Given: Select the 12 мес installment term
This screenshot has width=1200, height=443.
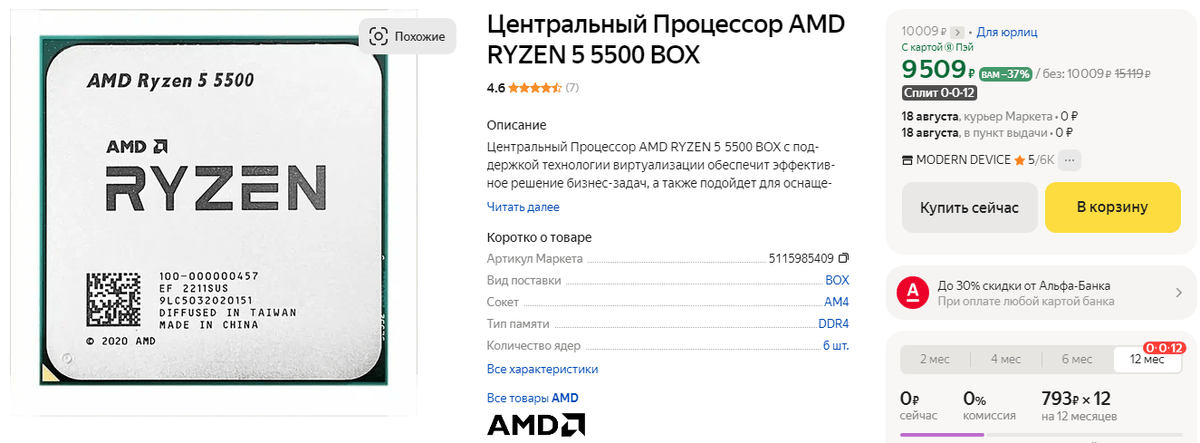Looking at the screenshot, I should (1147, 359).
